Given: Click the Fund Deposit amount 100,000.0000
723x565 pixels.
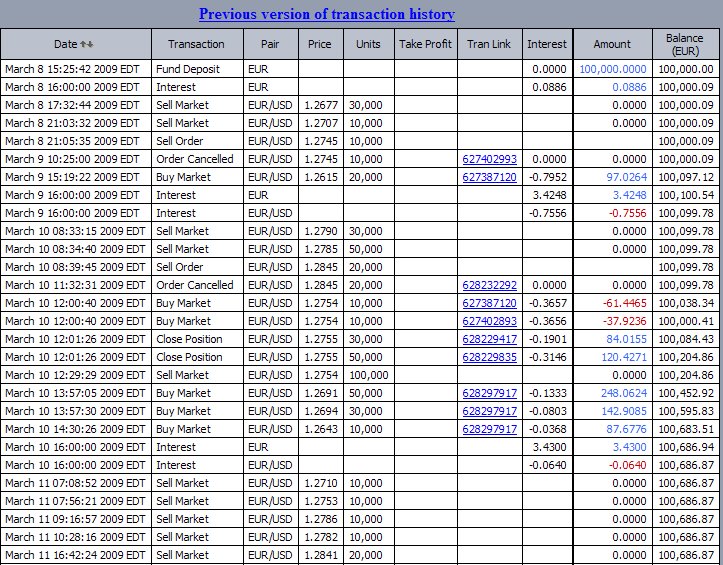Looking at the screenshot, I should coord(613,69).
